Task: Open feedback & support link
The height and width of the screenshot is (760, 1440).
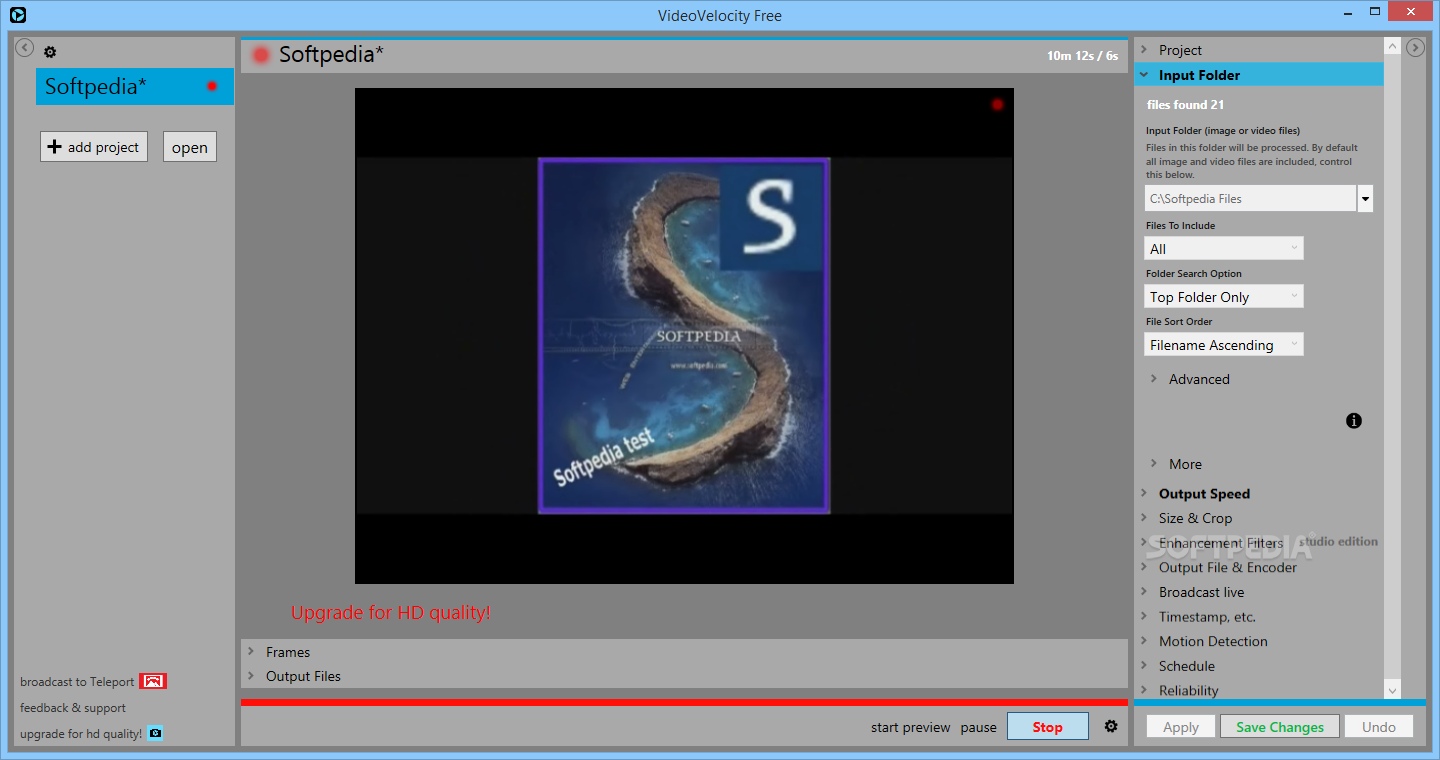Action: (x=73, y=708)
